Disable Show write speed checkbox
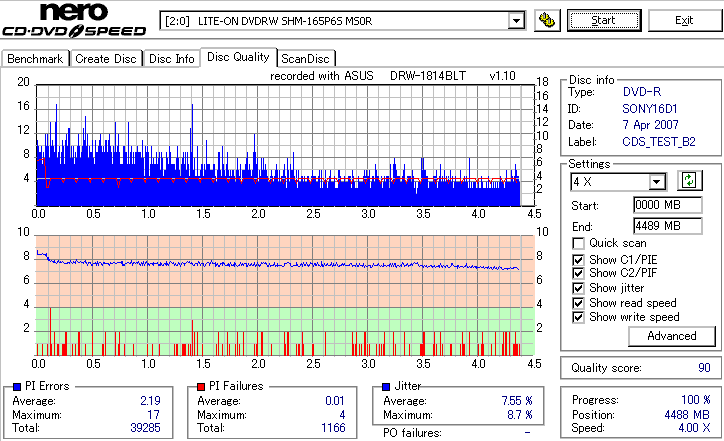This screenshot has height=441, width=724. point(578,317)
